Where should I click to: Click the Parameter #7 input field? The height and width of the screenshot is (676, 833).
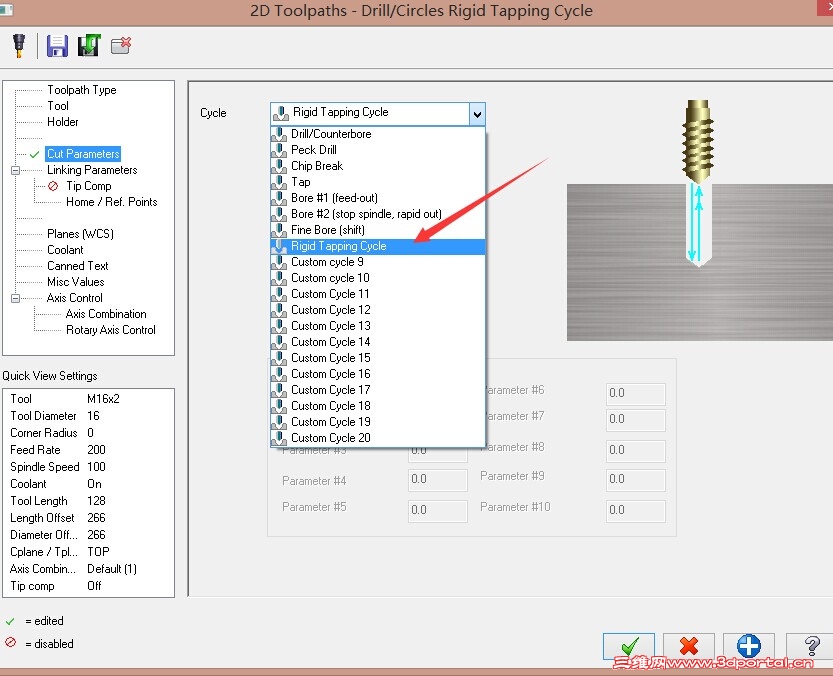click(635, 419)
